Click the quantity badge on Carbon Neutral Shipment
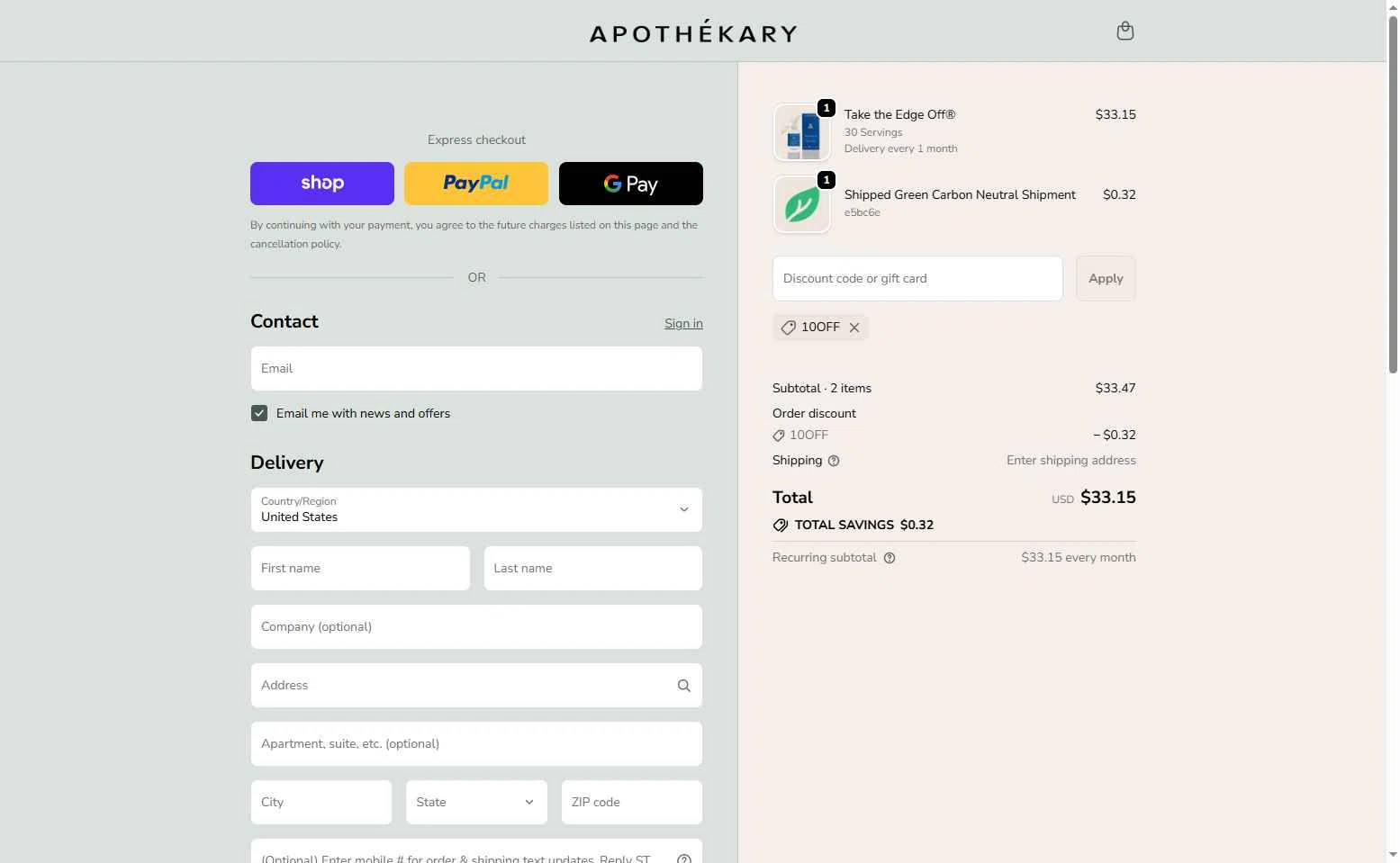 pyautogui.click(x=826, y=180)
